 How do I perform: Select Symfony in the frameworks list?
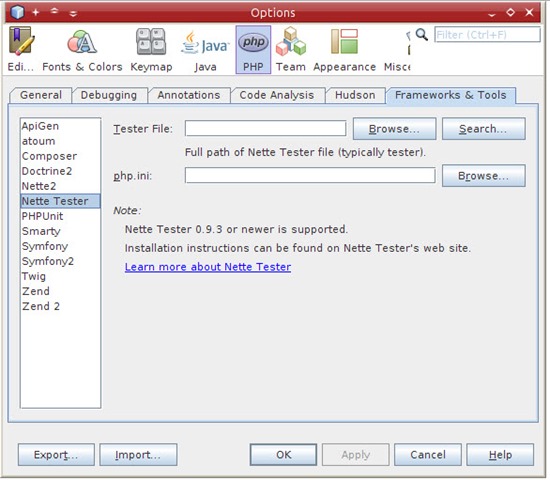pos(60,246)
